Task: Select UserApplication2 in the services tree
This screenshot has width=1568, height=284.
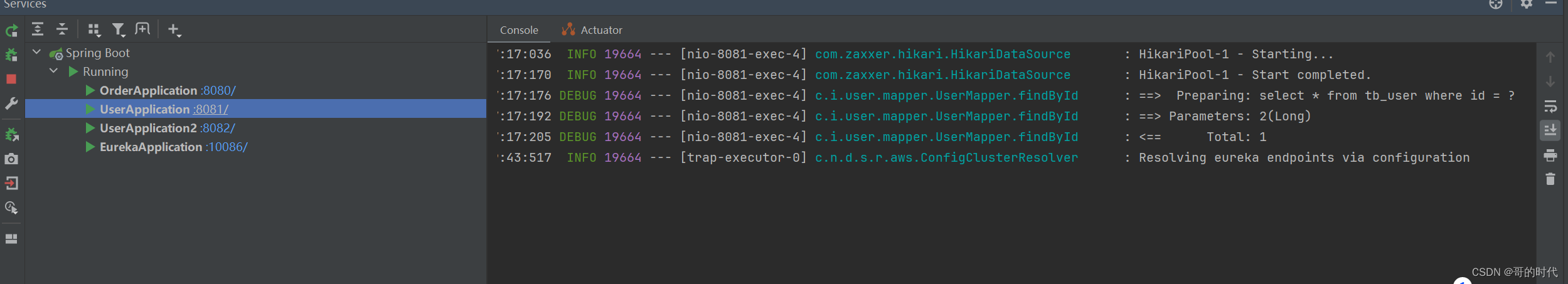Action: 148,129
